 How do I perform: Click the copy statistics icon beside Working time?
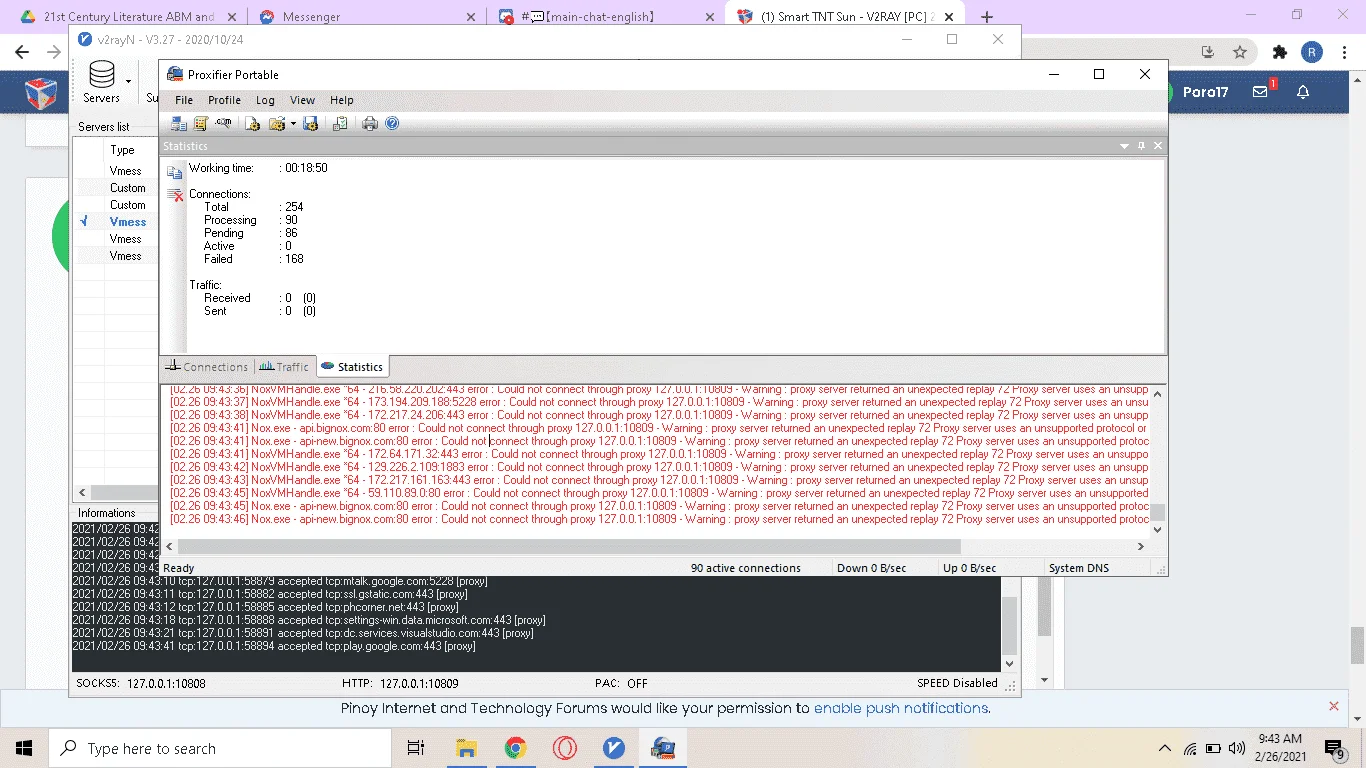coord(175,172)
